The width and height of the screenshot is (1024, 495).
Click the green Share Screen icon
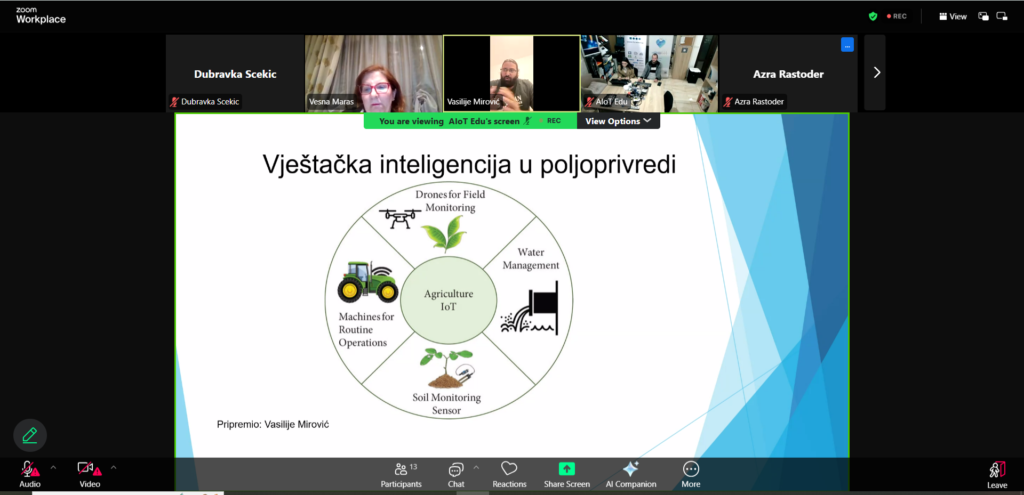(566, 468)
